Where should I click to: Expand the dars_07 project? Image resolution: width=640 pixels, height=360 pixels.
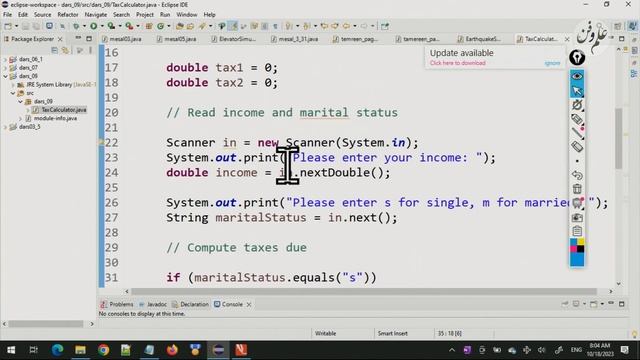pyautogui.click(x=5, y=68)
